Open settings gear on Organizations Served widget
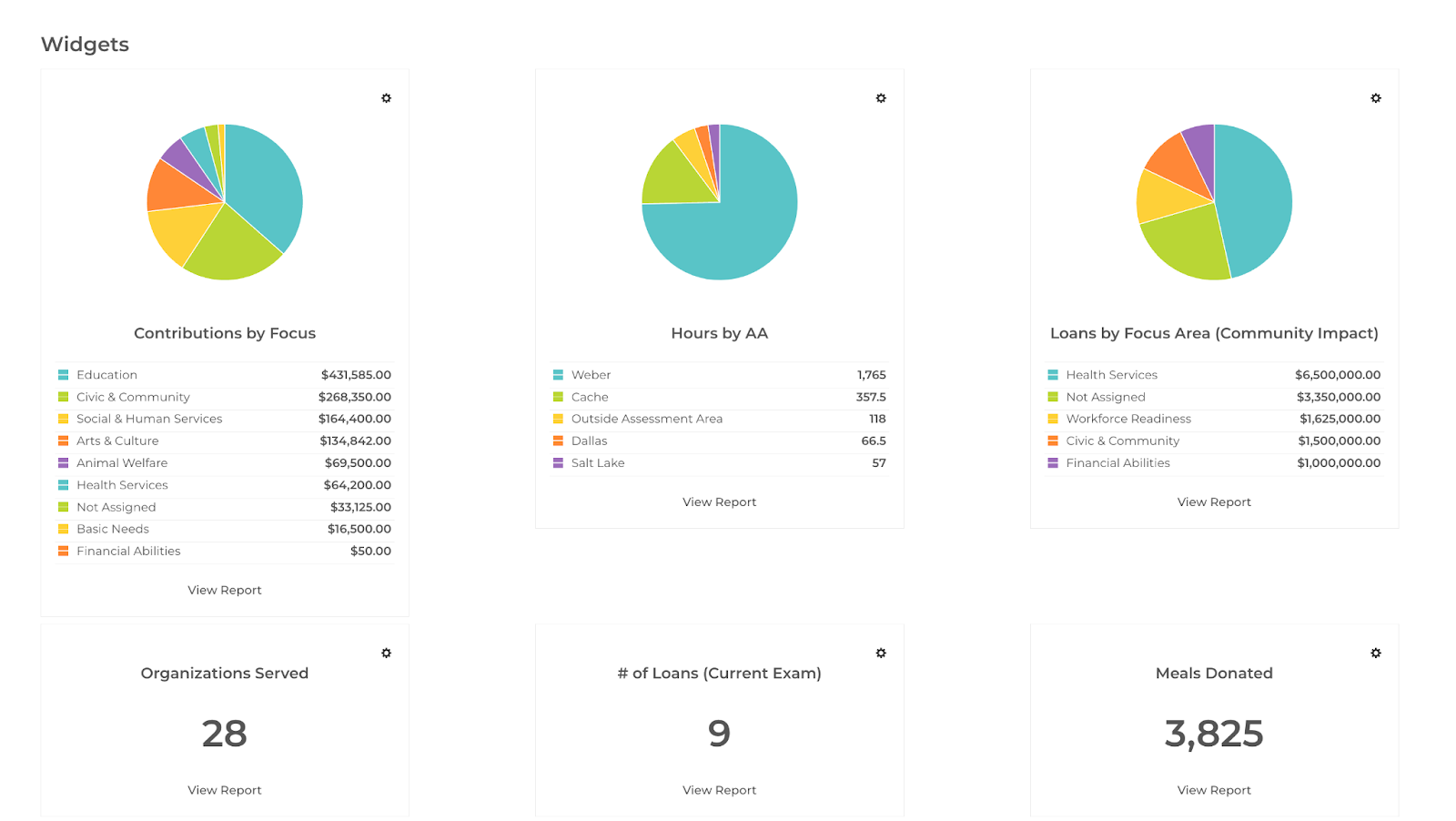 386,654
